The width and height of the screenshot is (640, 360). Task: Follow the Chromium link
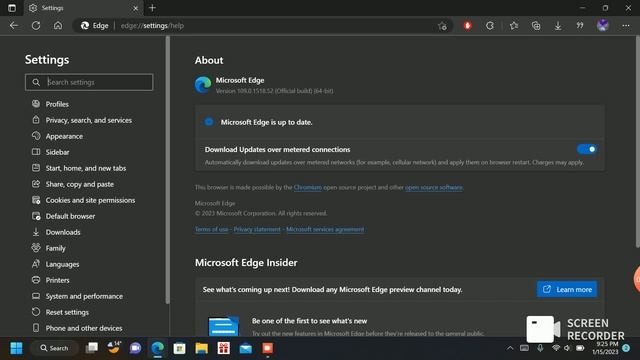[307, 187]
